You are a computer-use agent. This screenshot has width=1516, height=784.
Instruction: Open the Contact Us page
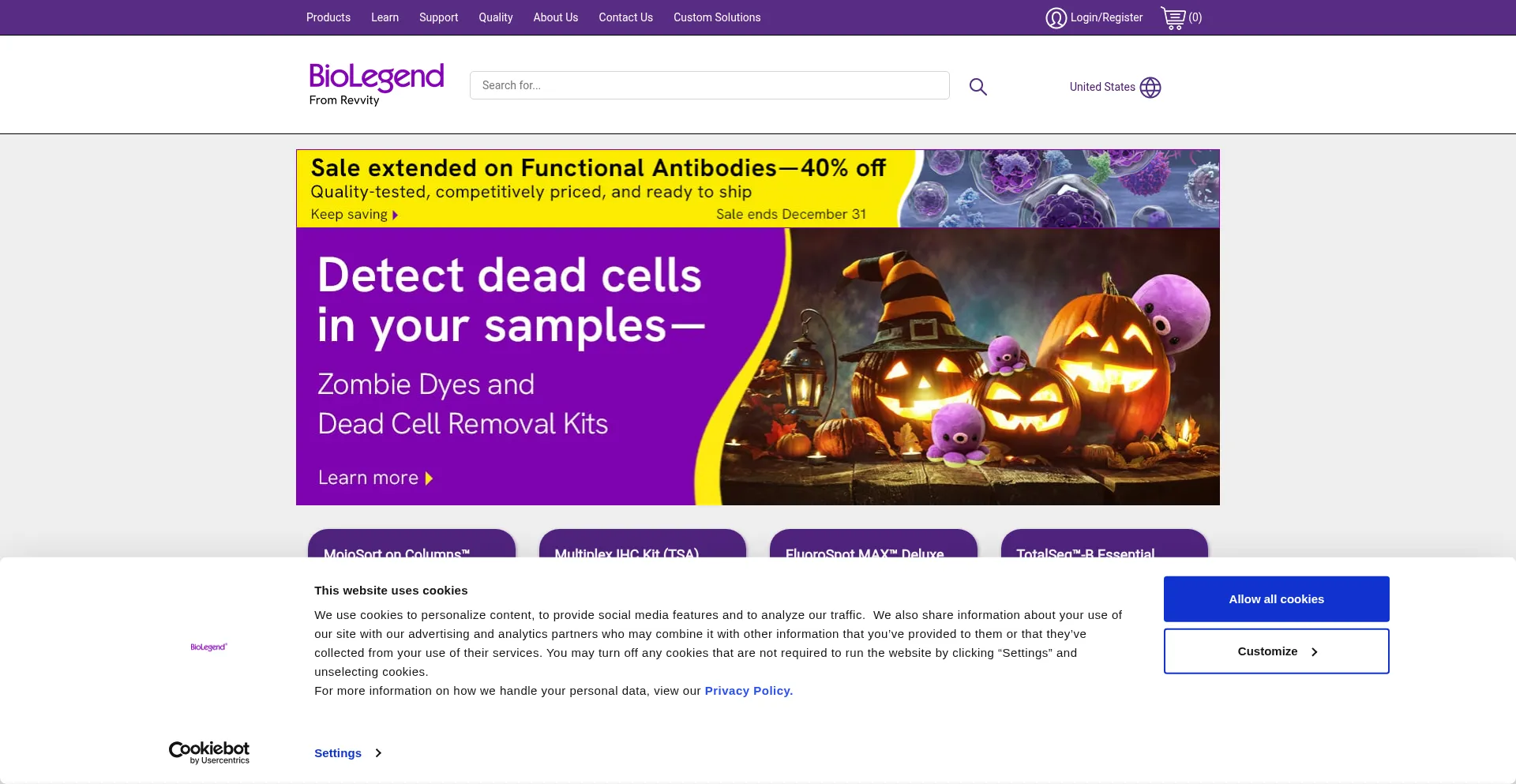[625, 17]
